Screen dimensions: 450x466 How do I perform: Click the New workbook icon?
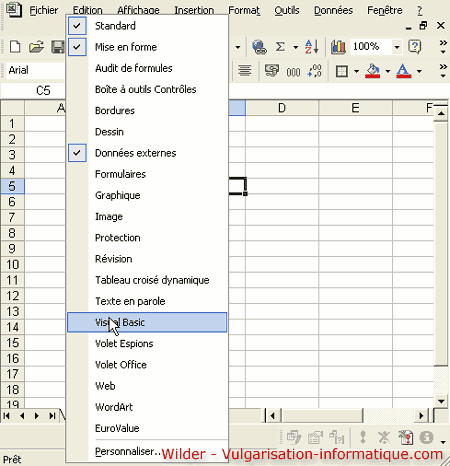15,47
